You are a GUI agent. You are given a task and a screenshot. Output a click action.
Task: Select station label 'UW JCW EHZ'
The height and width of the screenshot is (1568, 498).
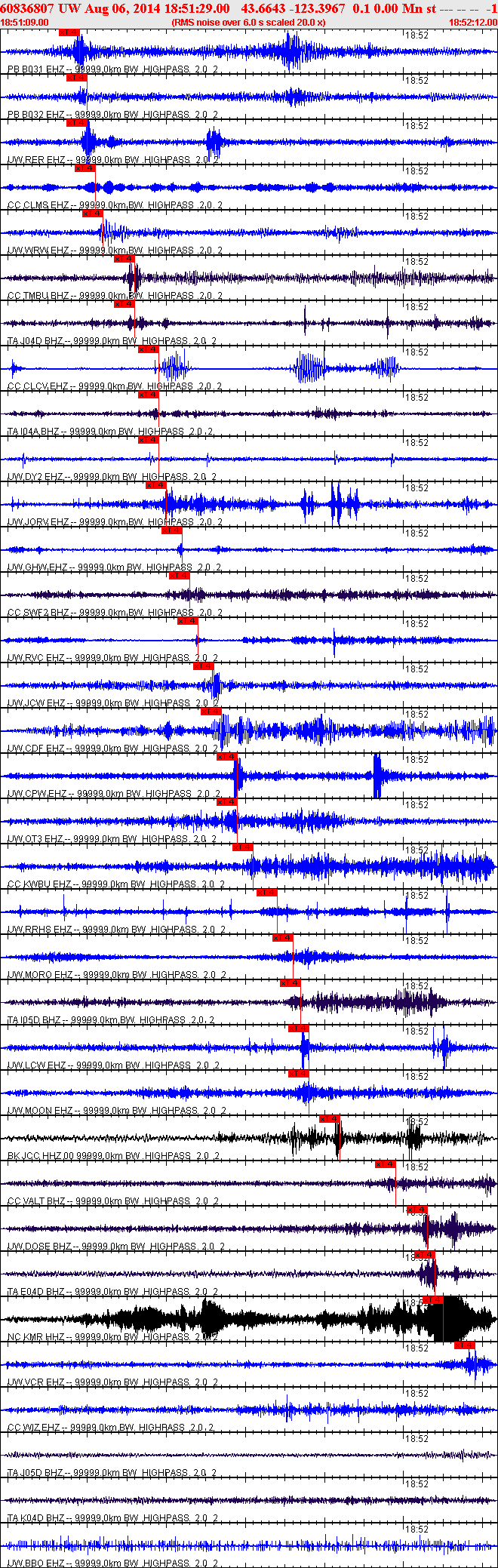pyautogui.click(x=36, y=703)
